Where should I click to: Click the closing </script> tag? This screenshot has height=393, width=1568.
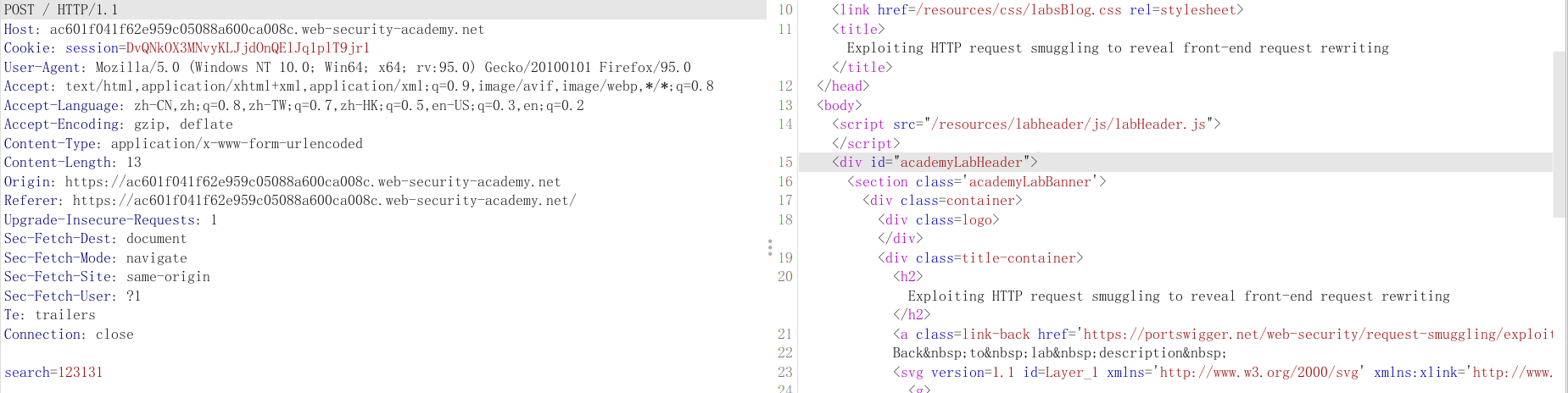point(866,143)
